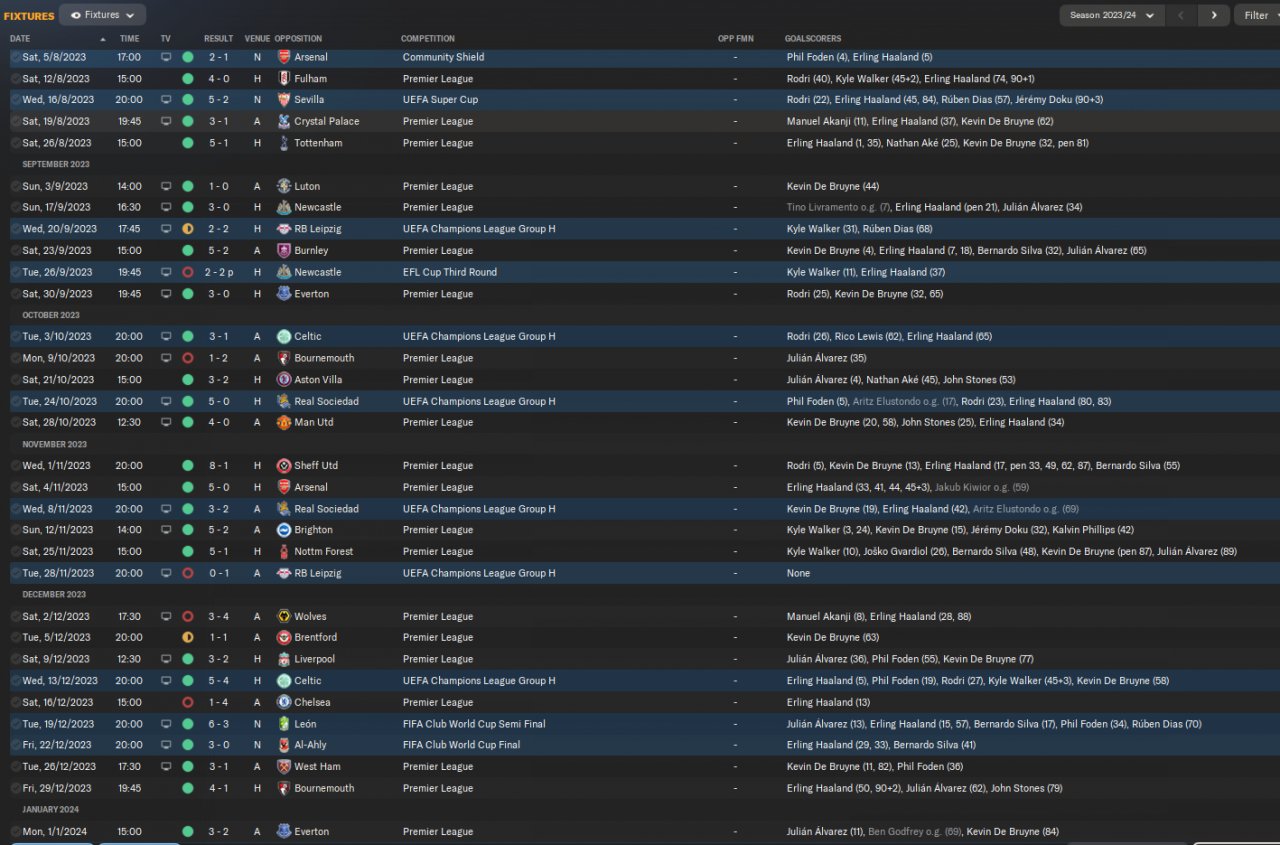The image size is (1280, 845).
Task: Sort by the OPP FMN column header
Action: pos(736,39)
